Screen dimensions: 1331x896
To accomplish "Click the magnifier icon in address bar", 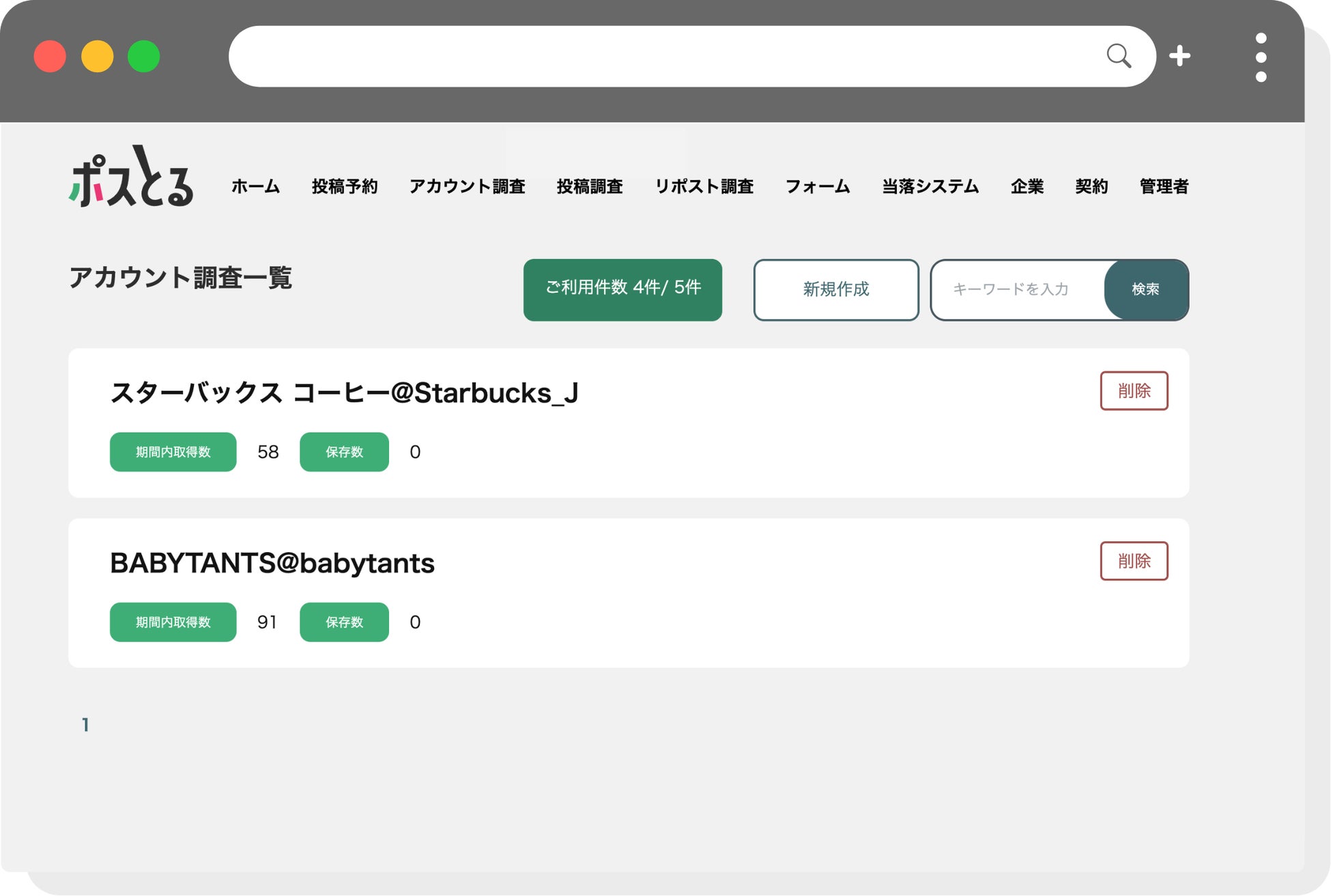I will (x=1118, y=56).
